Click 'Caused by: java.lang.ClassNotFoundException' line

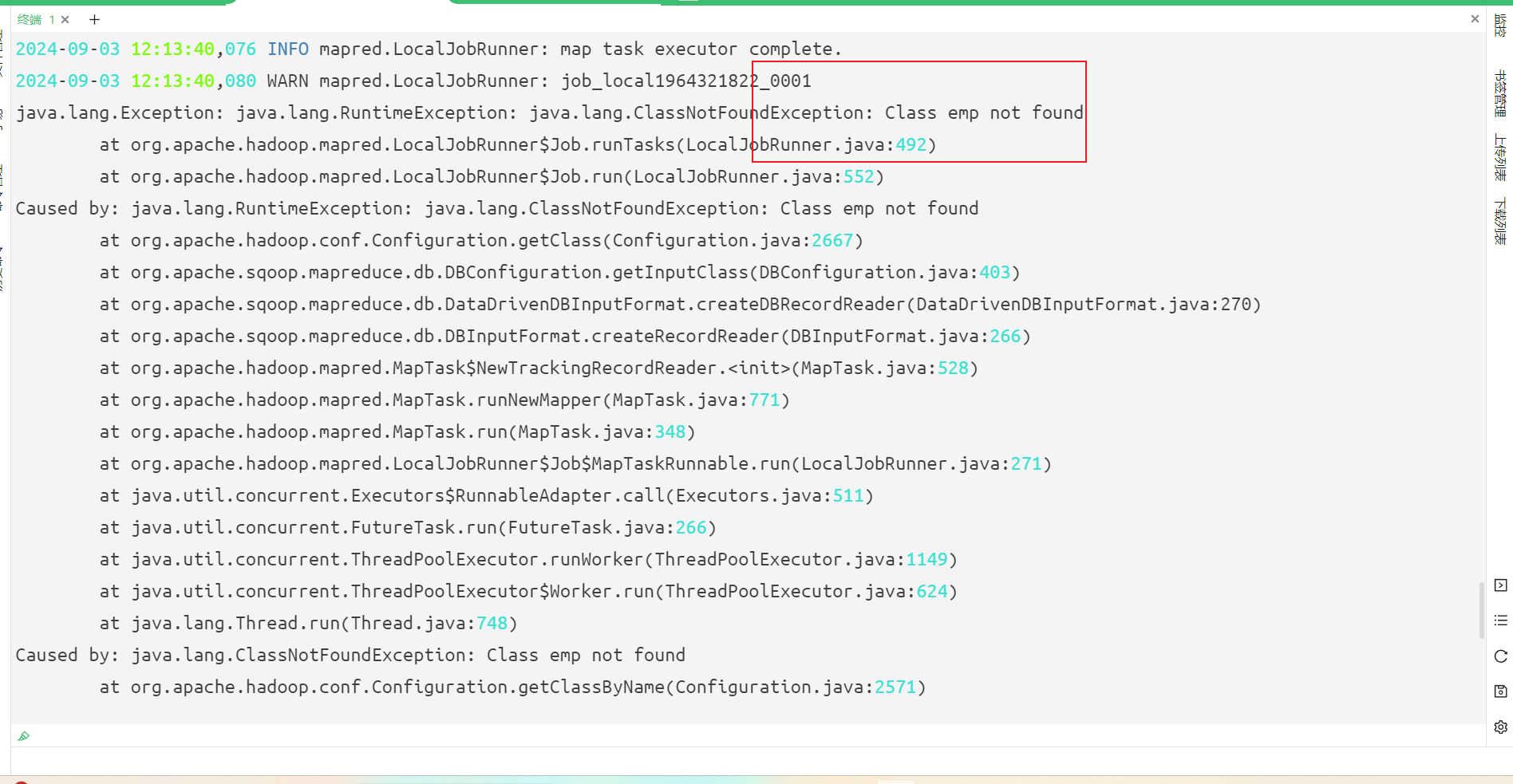tap(350, 656)
